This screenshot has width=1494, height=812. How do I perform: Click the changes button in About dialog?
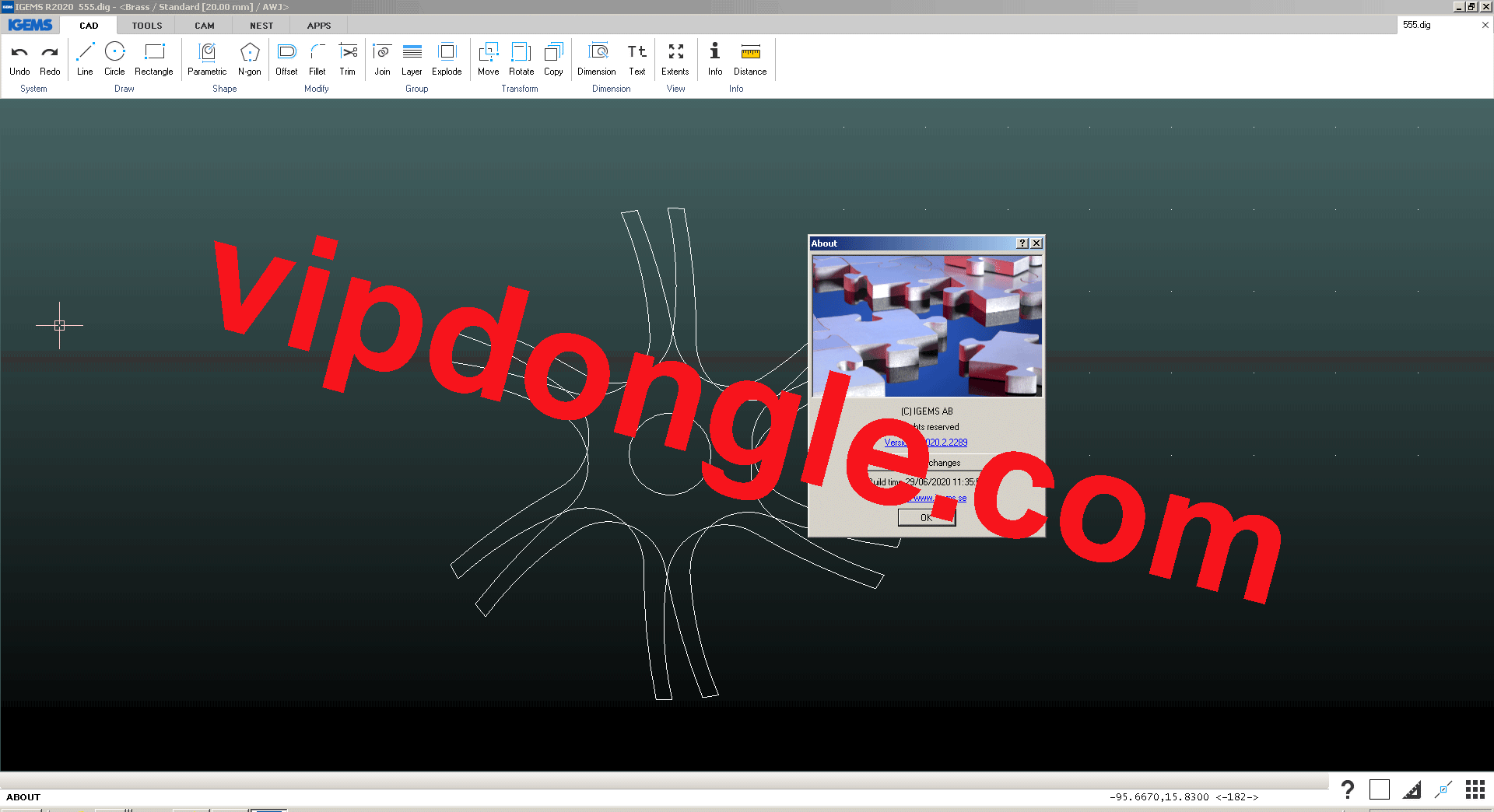(926, 463)
